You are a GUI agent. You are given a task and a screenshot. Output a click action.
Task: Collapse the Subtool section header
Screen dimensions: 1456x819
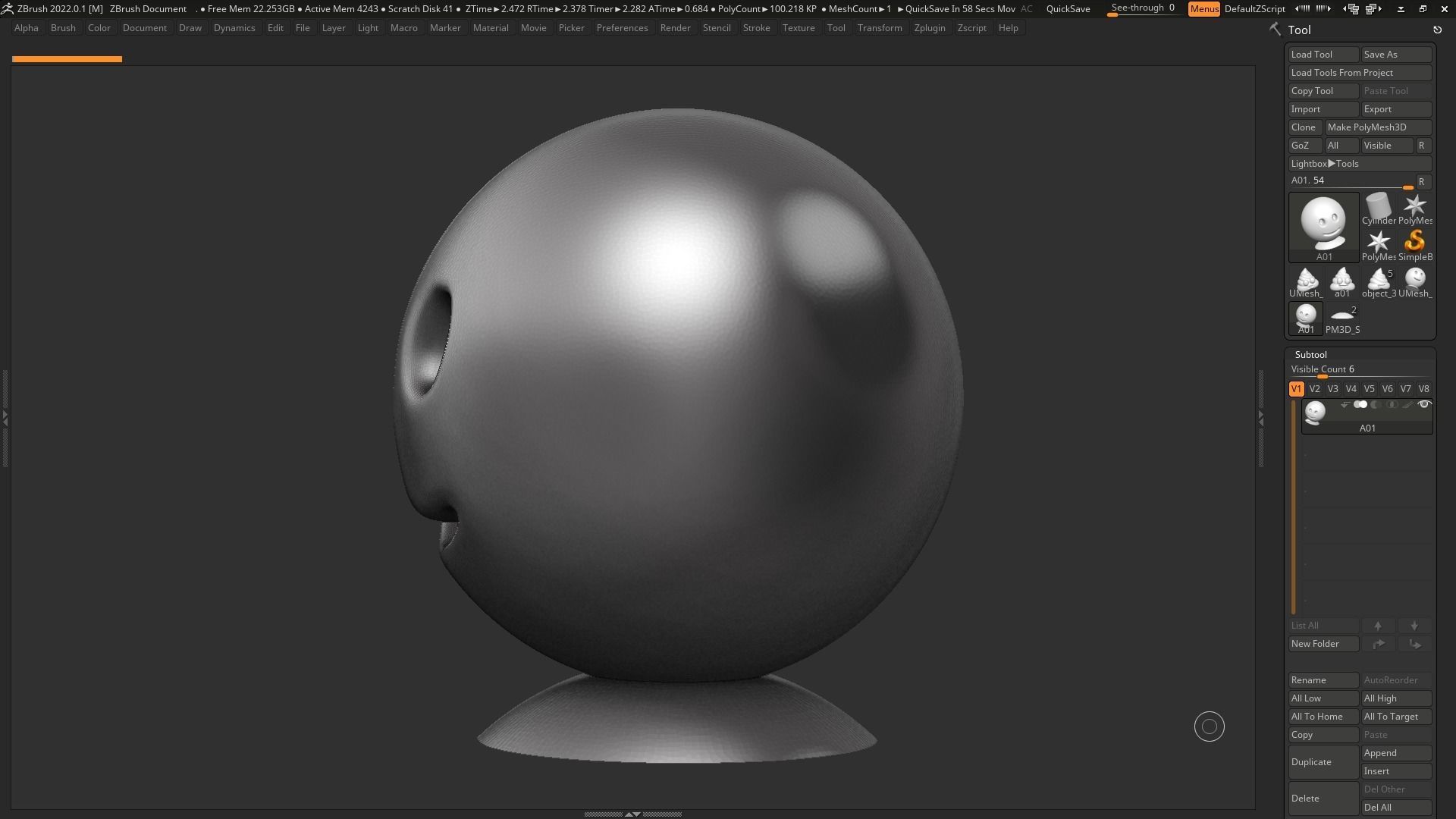click(1310, 355)
